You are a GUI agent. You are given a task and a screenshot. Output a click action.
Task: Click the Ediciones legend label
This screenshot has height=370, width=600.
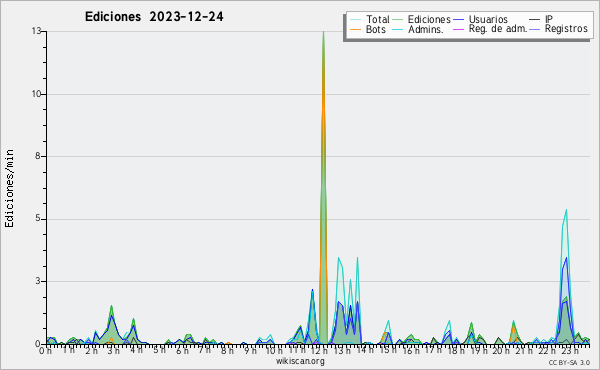pos(429,19)
